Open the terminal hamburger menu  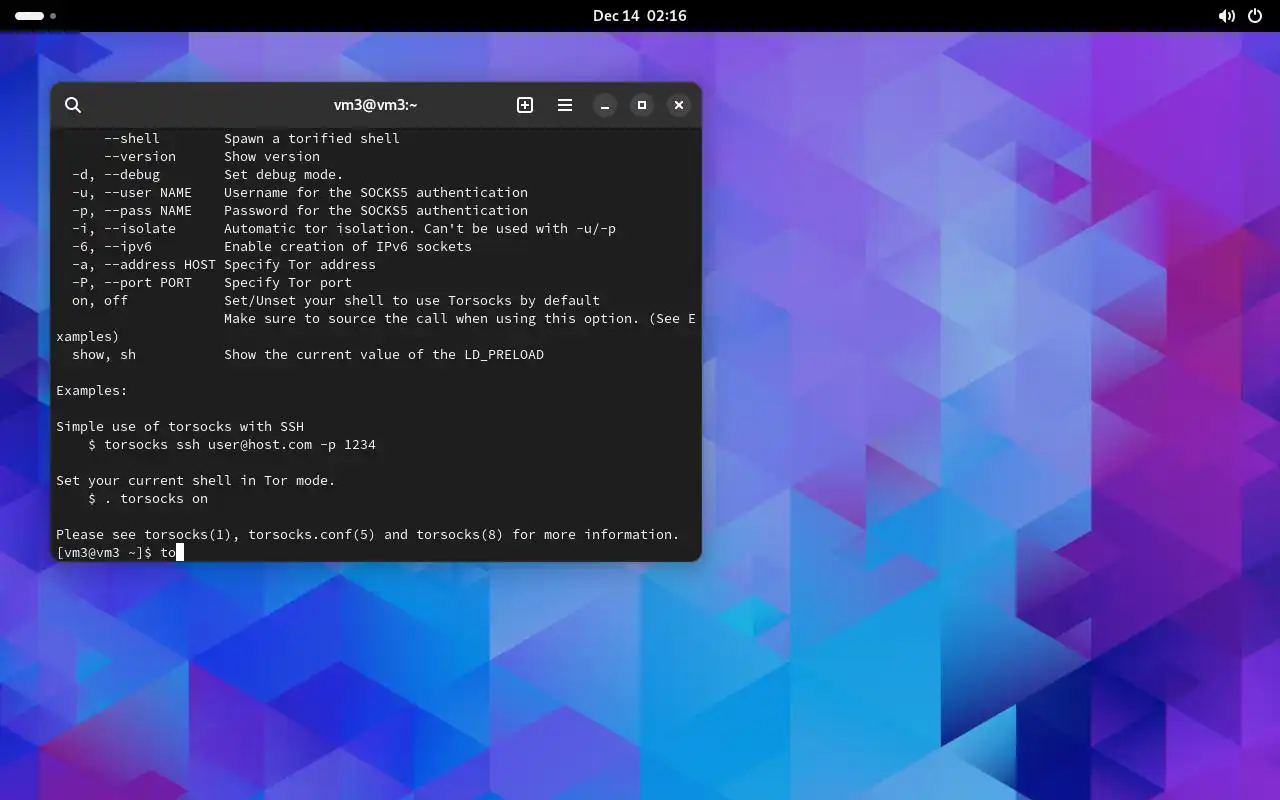[x=565, y=105]
